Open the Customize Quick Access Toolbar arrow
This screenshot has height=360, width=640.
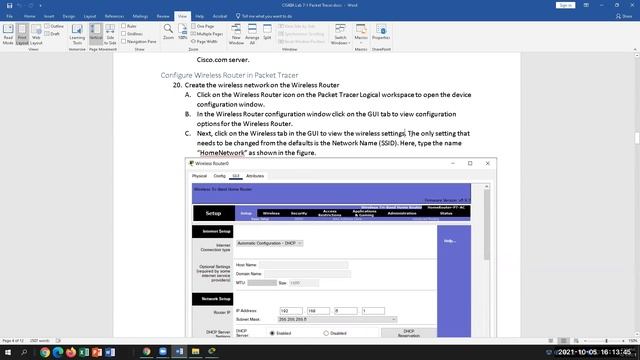[x=40, y=6]
